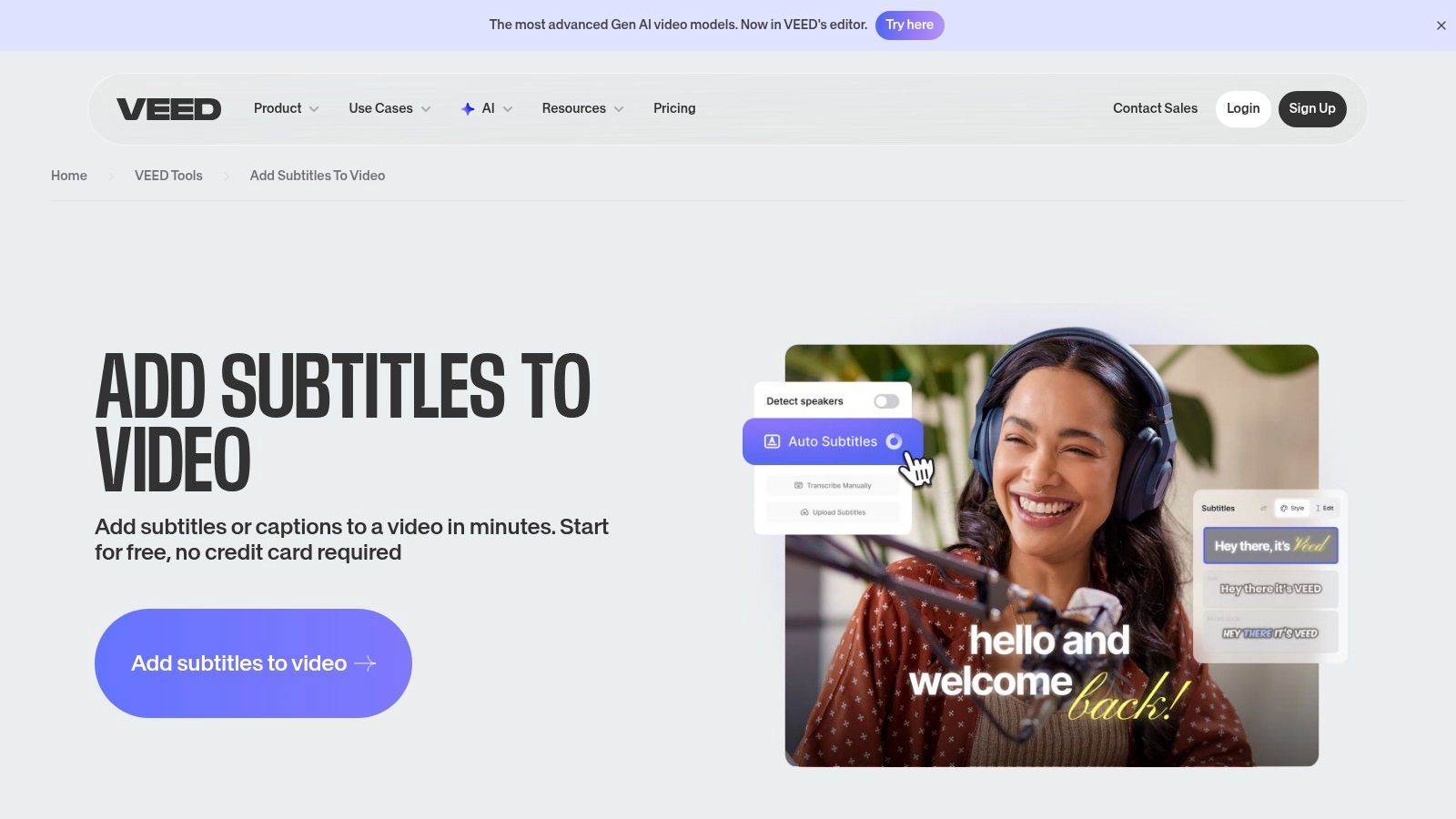Go to Home breadcrumb

69,176
